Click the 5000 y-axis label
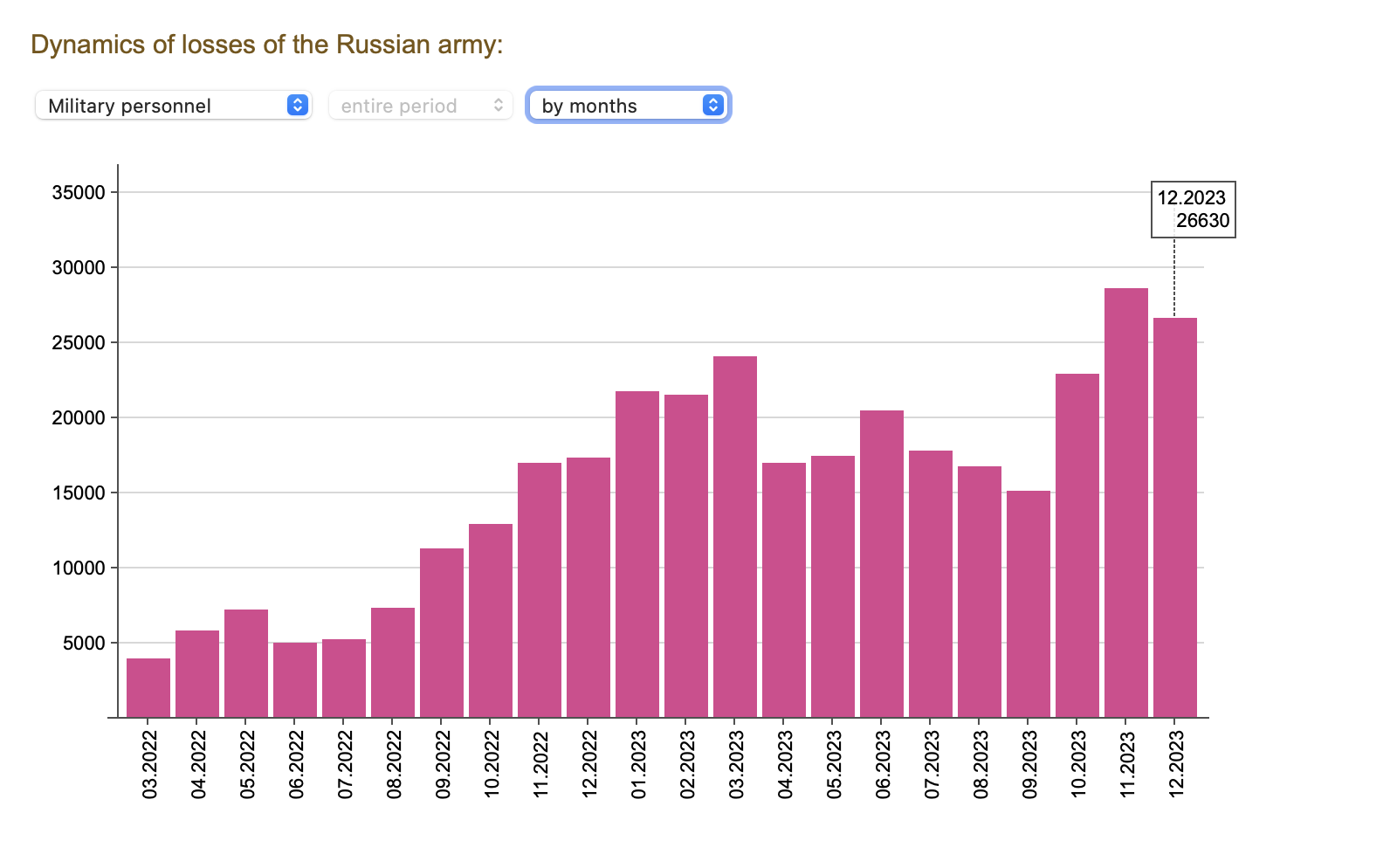Viewport: 1390px width, 868px height. coord(84,643)
